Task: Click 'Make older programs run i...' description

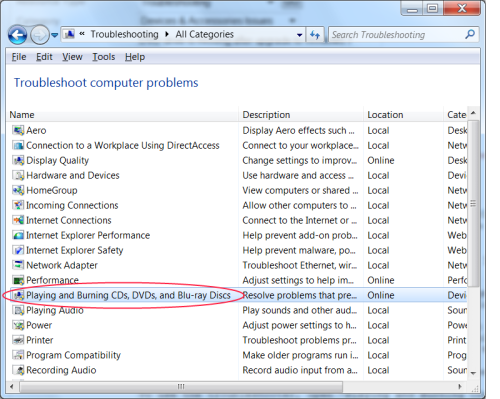Action: pyautogui.click(x=300, y=355)
